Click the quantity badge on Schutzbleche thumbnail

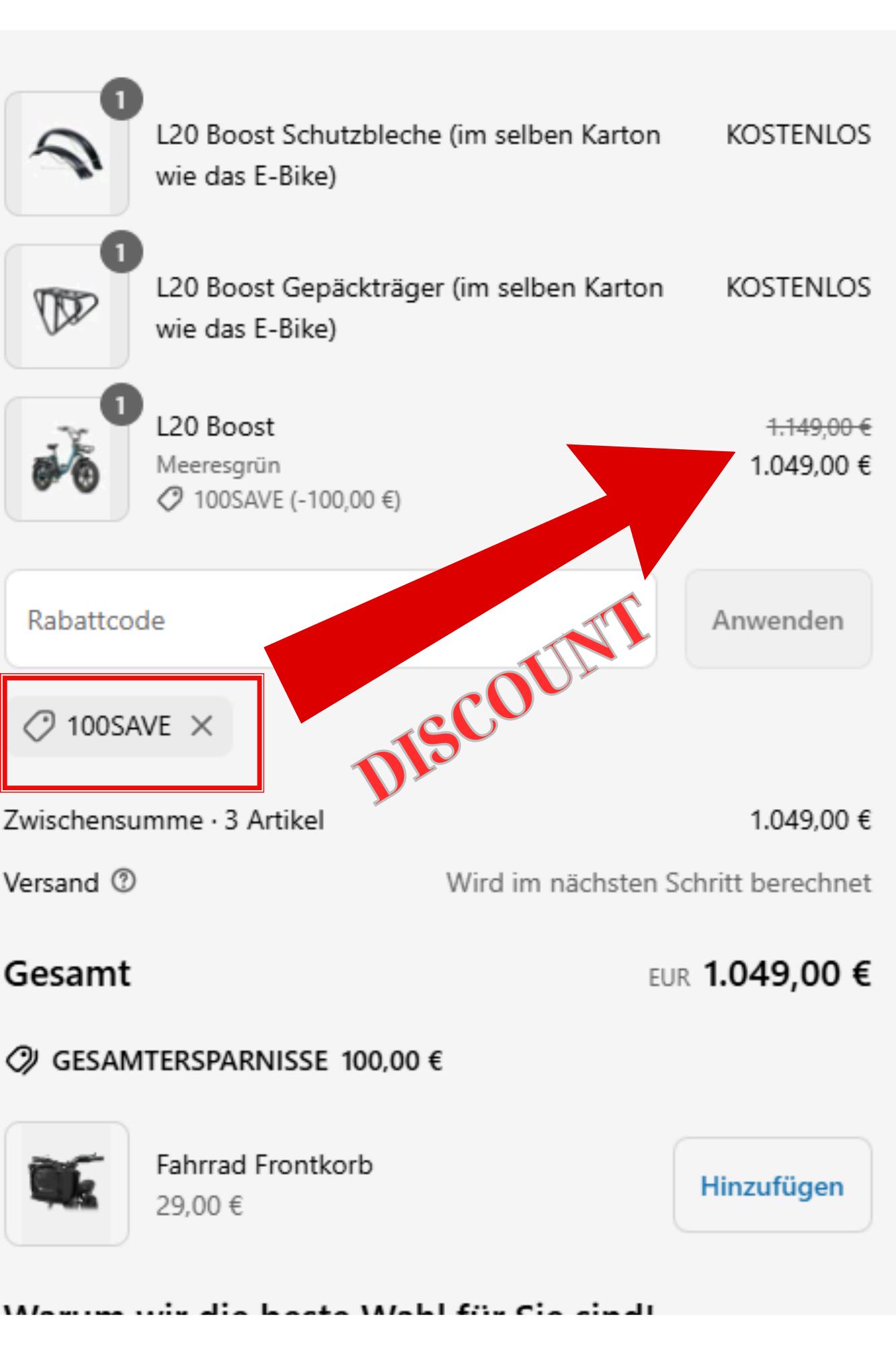(x=122, y=100)
